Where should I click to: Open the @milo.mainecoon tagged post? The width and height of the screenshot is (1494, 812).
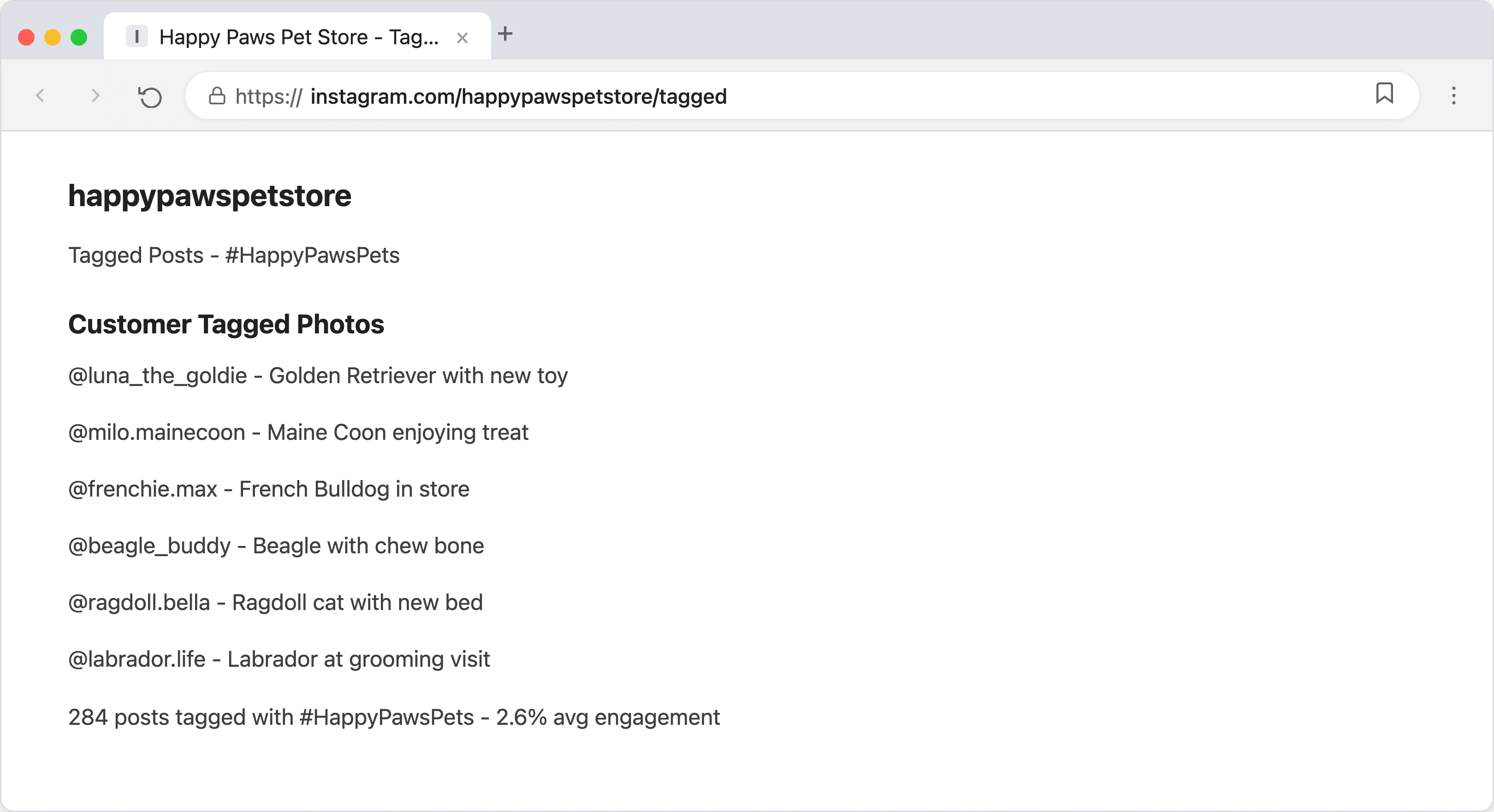298,433
